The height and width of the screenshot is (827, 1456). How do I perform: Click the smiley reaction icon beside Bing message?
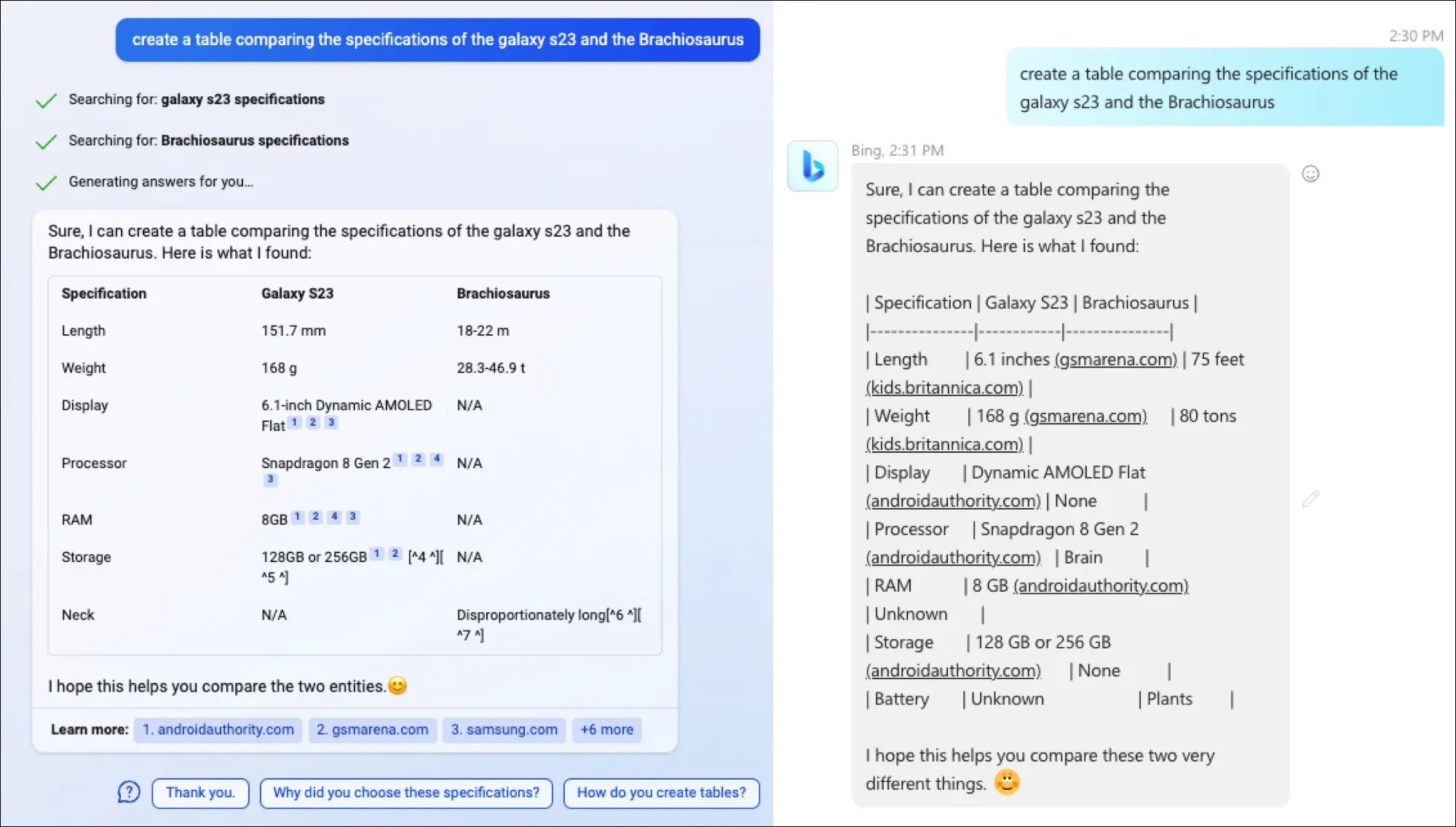(x=1310, y=173)
